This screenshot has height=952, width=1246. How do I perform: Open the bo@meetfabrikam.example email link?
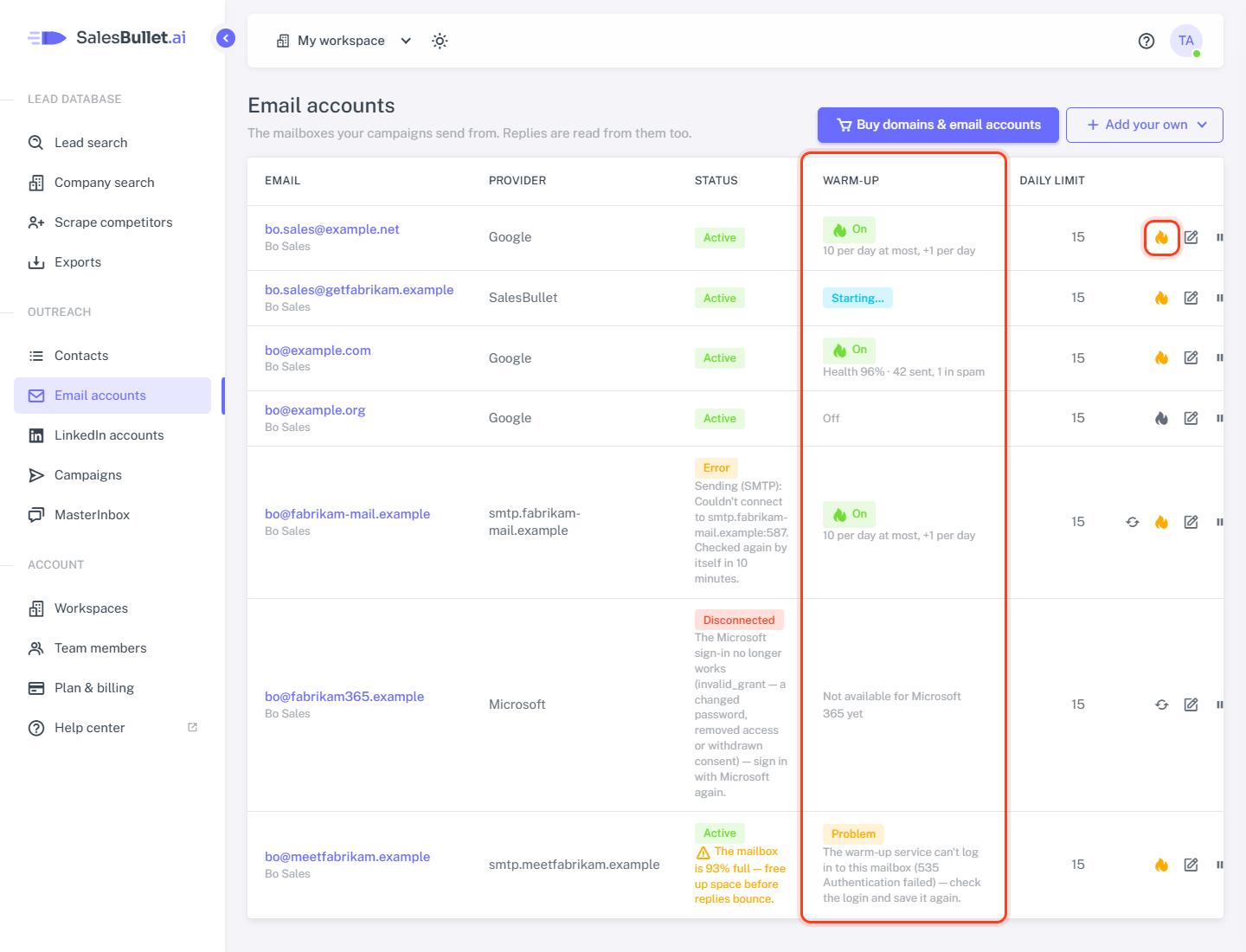(348, 857)
